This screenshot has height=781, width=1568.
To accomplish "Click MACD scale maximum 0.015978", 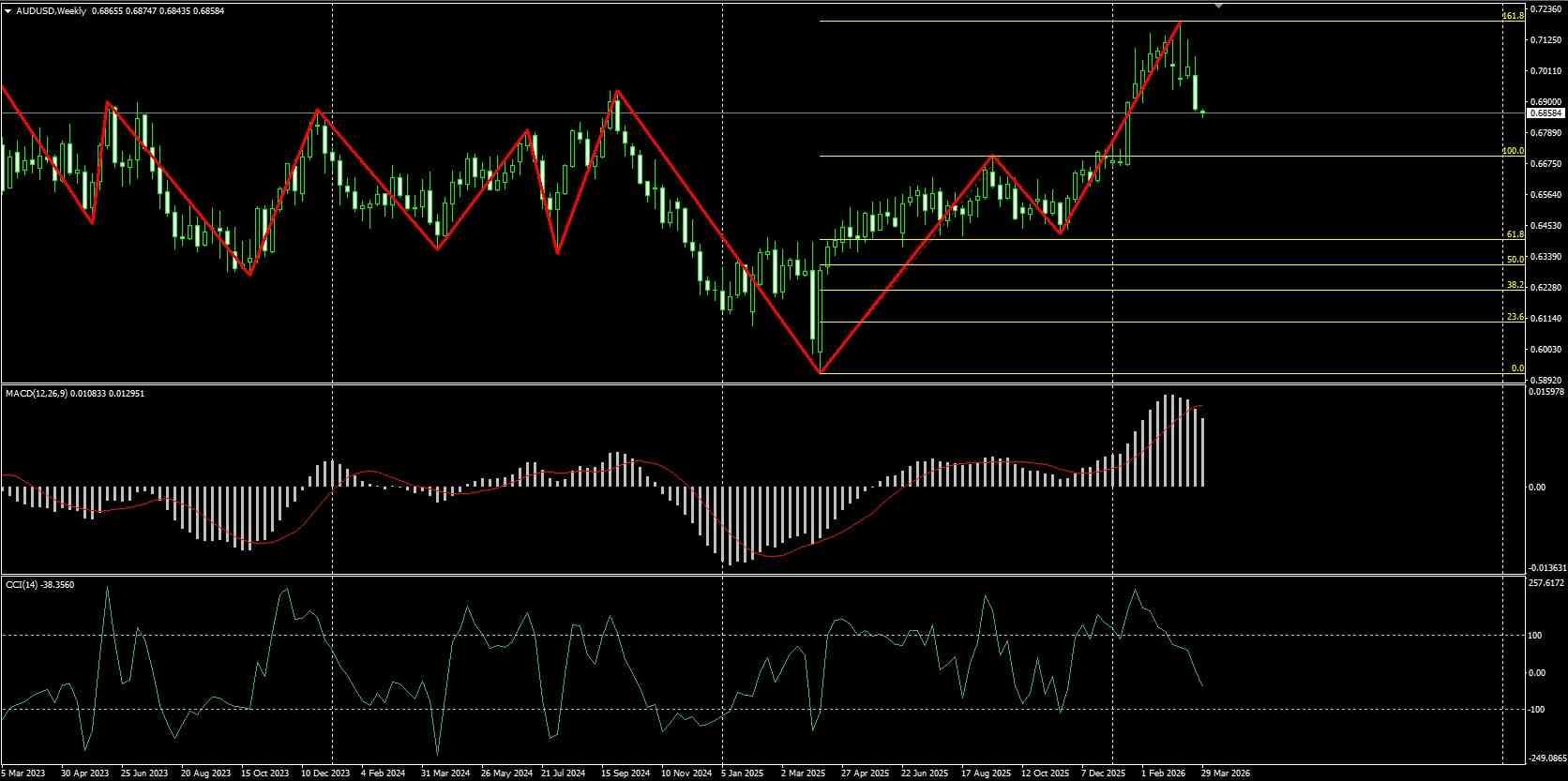I will [1545, 392].
